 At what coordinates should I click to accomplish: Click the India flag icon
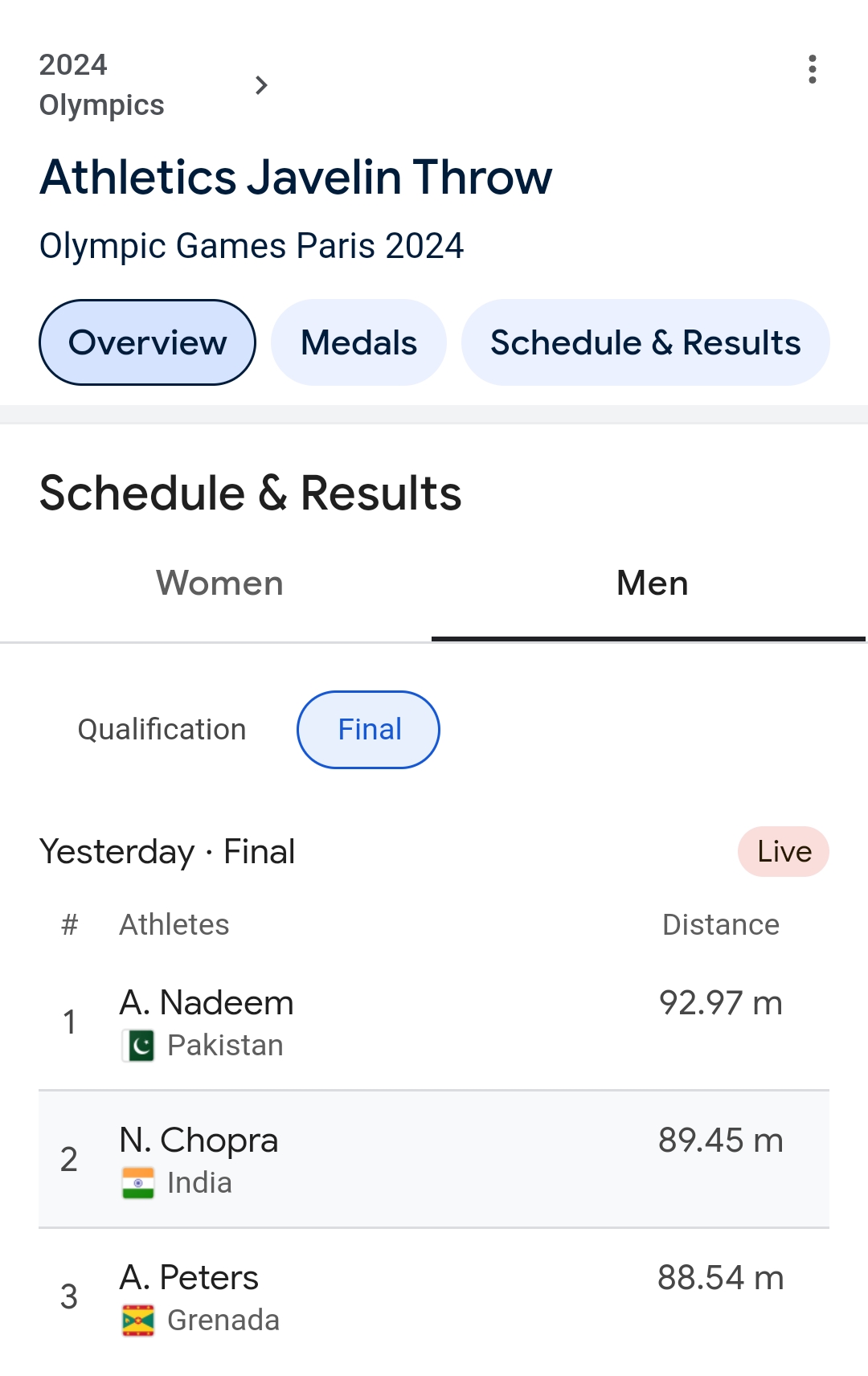pyautogui.click(x=138, y=1183)
